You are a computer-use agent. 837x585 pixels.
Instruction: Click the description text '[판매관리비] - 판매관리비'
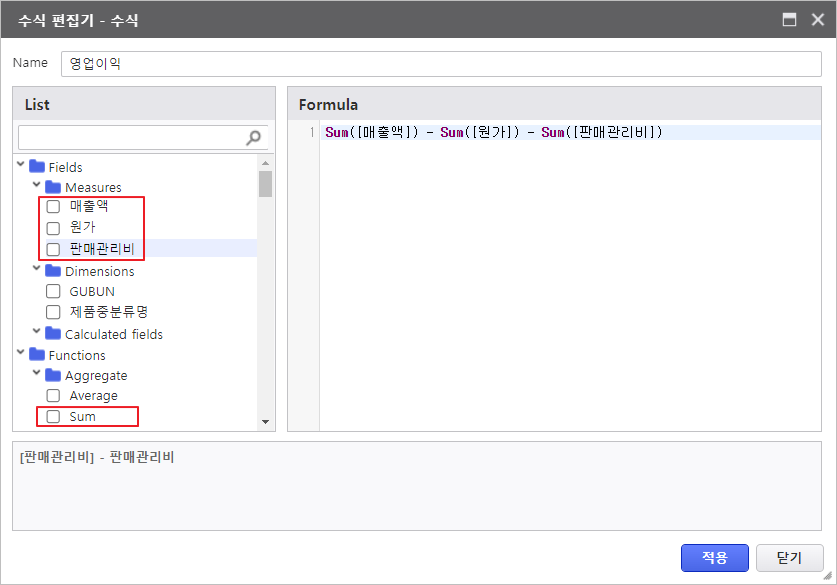(x=97, y=457)
